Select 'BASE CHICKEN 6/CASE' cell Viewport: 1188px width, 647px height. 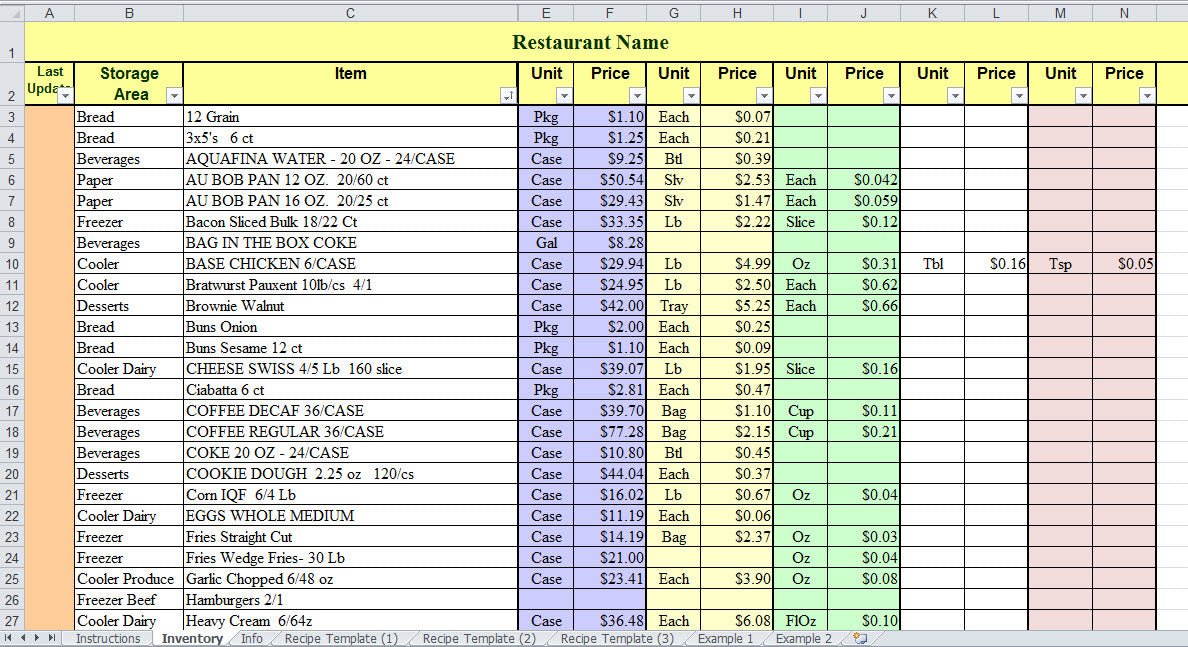(x=350, y=264)
